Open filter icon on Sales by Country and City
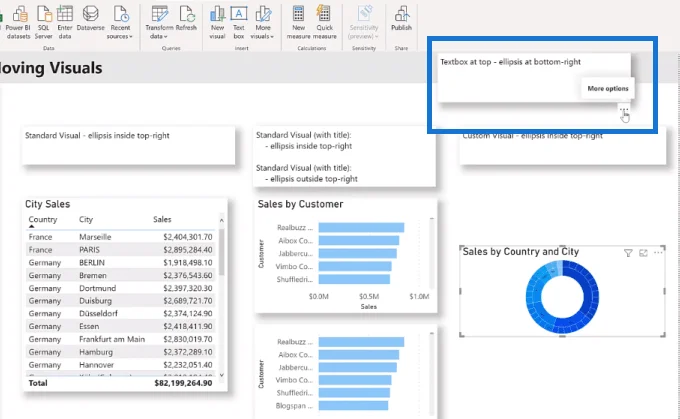The width and height of the screenshot is (680, 419). [x=628, y=253]
